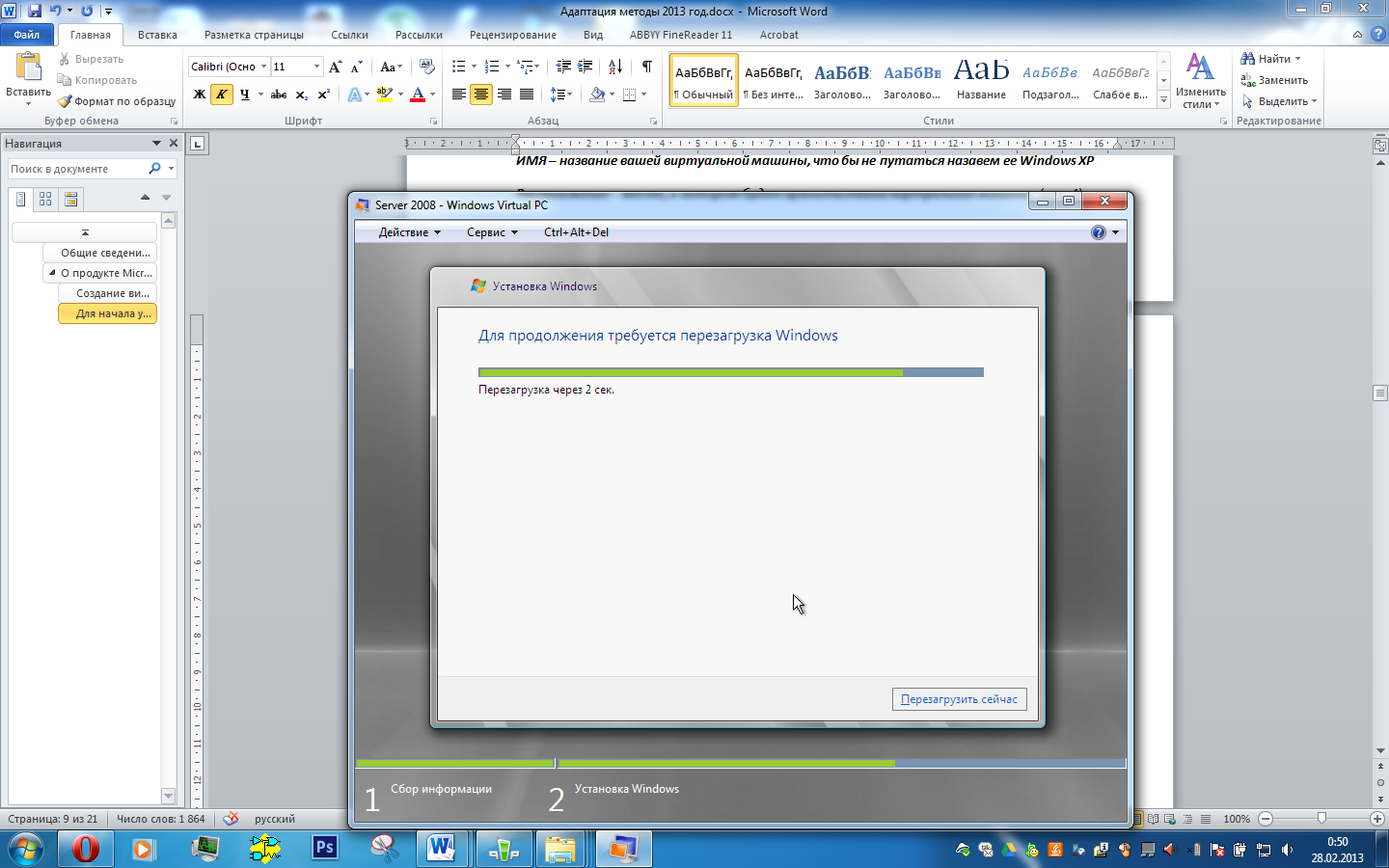Click the Copy (Копировать) command
Screen dimensions: 1389x868
click(x=96, y=80)
